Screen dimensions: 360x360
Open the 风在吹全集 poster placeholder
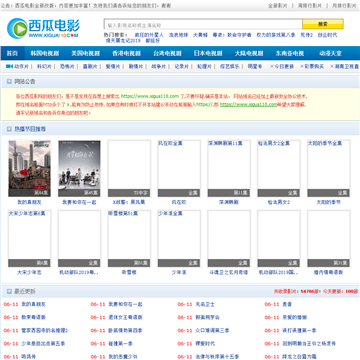point(179,168)
